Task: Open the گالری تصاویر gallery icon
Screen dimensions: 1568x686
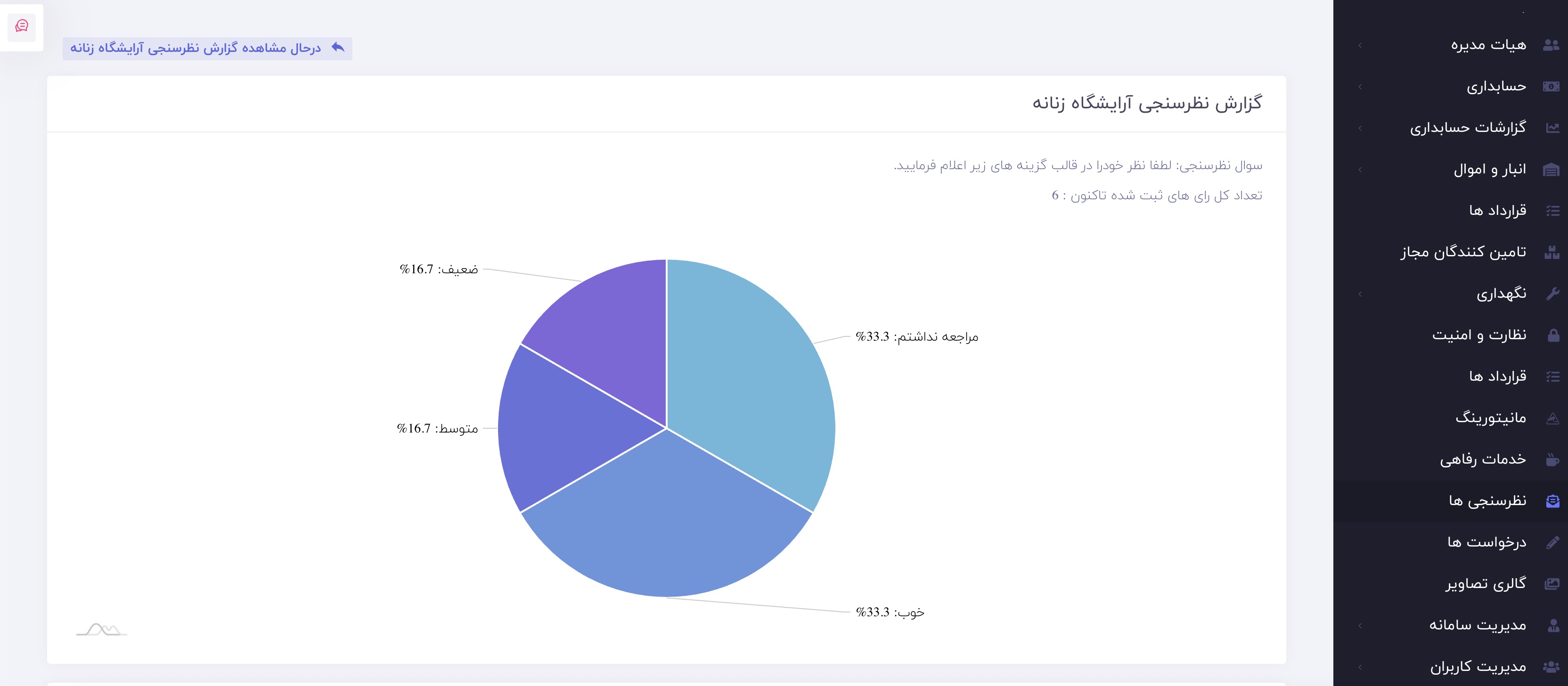Action: pos(1553,583)
